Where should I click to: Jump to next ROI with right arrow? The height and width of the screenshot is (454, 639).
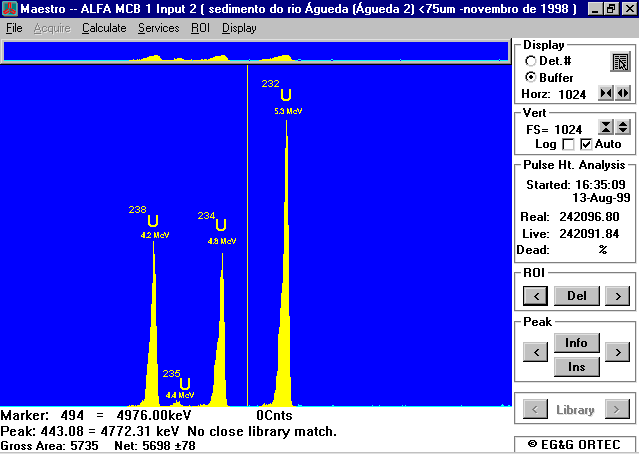pos(617,295)
